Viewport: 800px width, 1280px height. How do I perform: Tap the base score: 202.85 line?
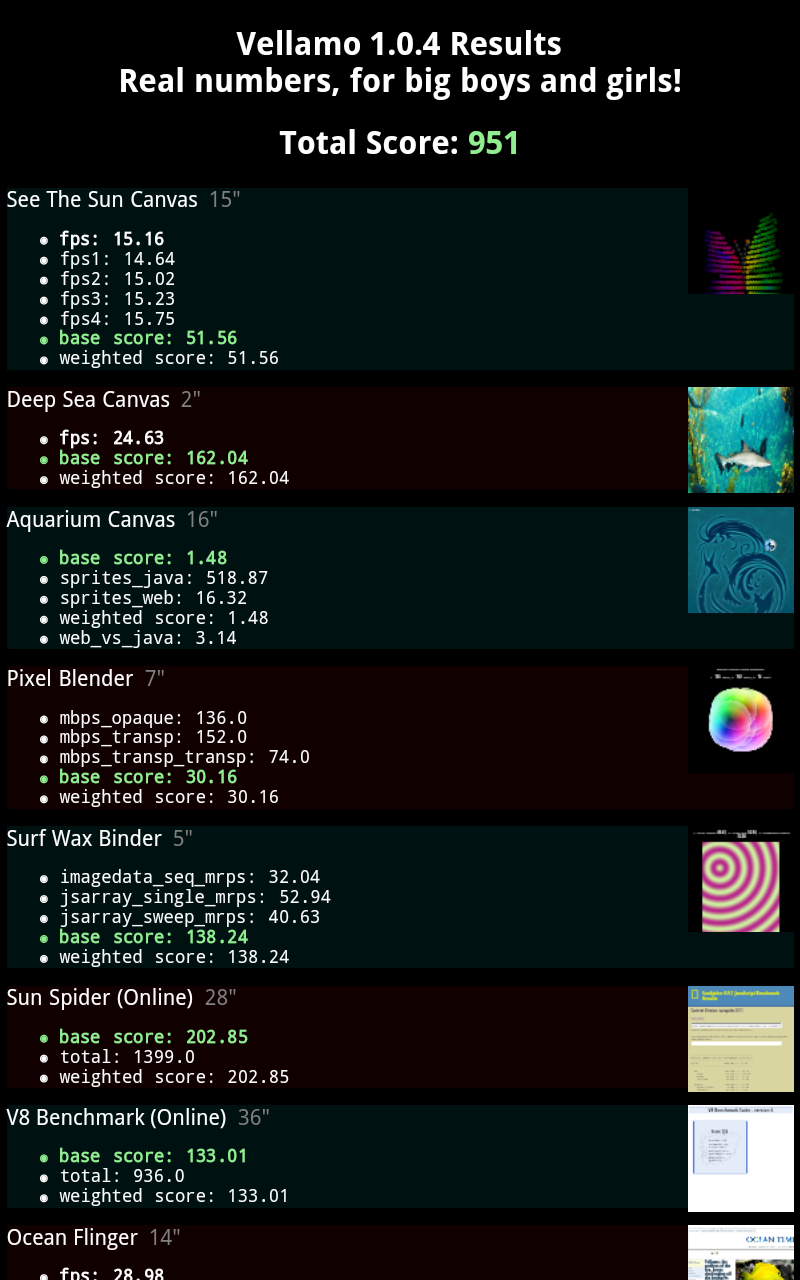click(154, 1037)
